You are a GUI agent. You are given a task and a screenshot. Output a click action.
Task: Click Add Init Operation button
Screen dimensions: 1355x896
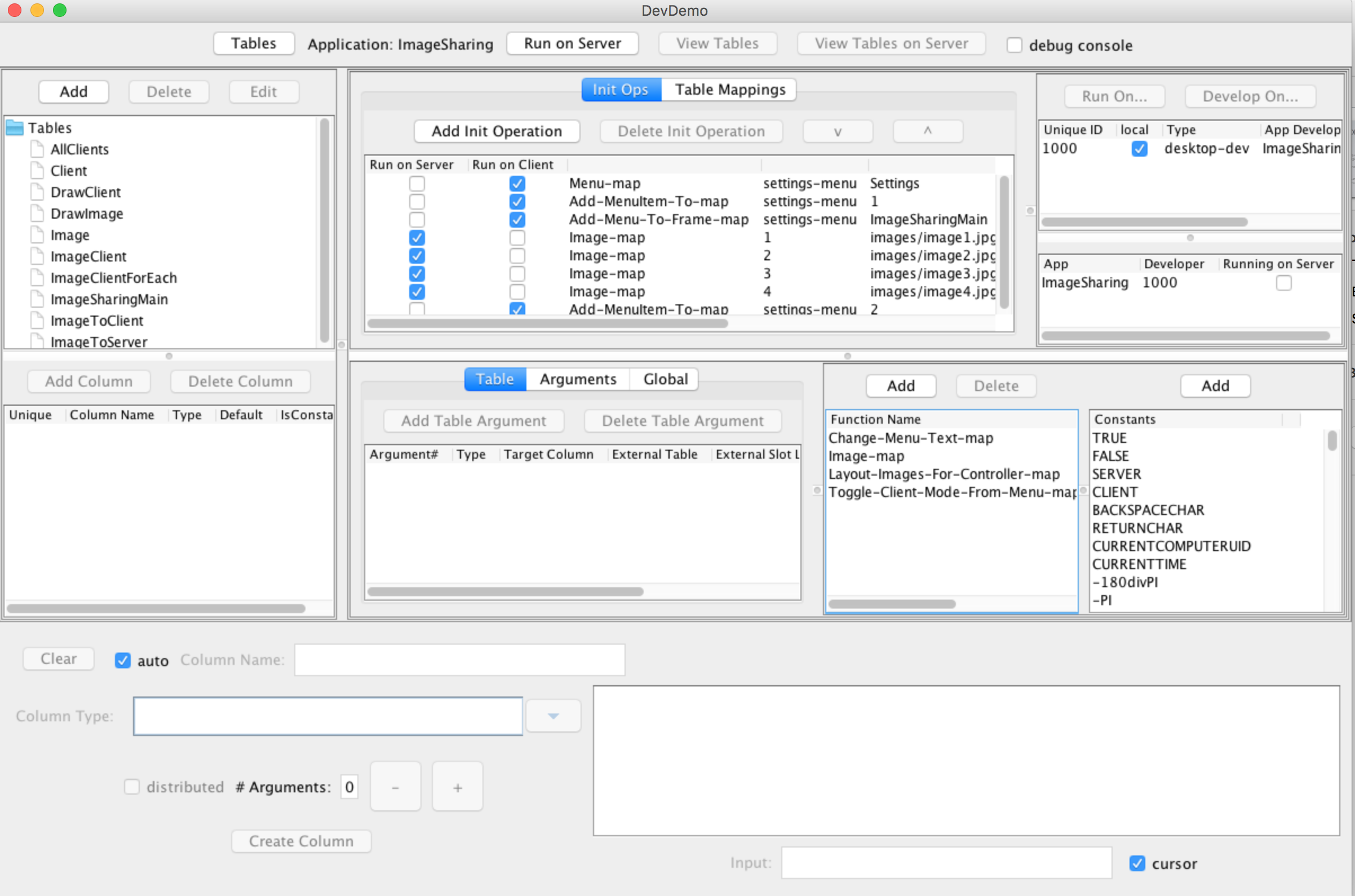point(497,131)
